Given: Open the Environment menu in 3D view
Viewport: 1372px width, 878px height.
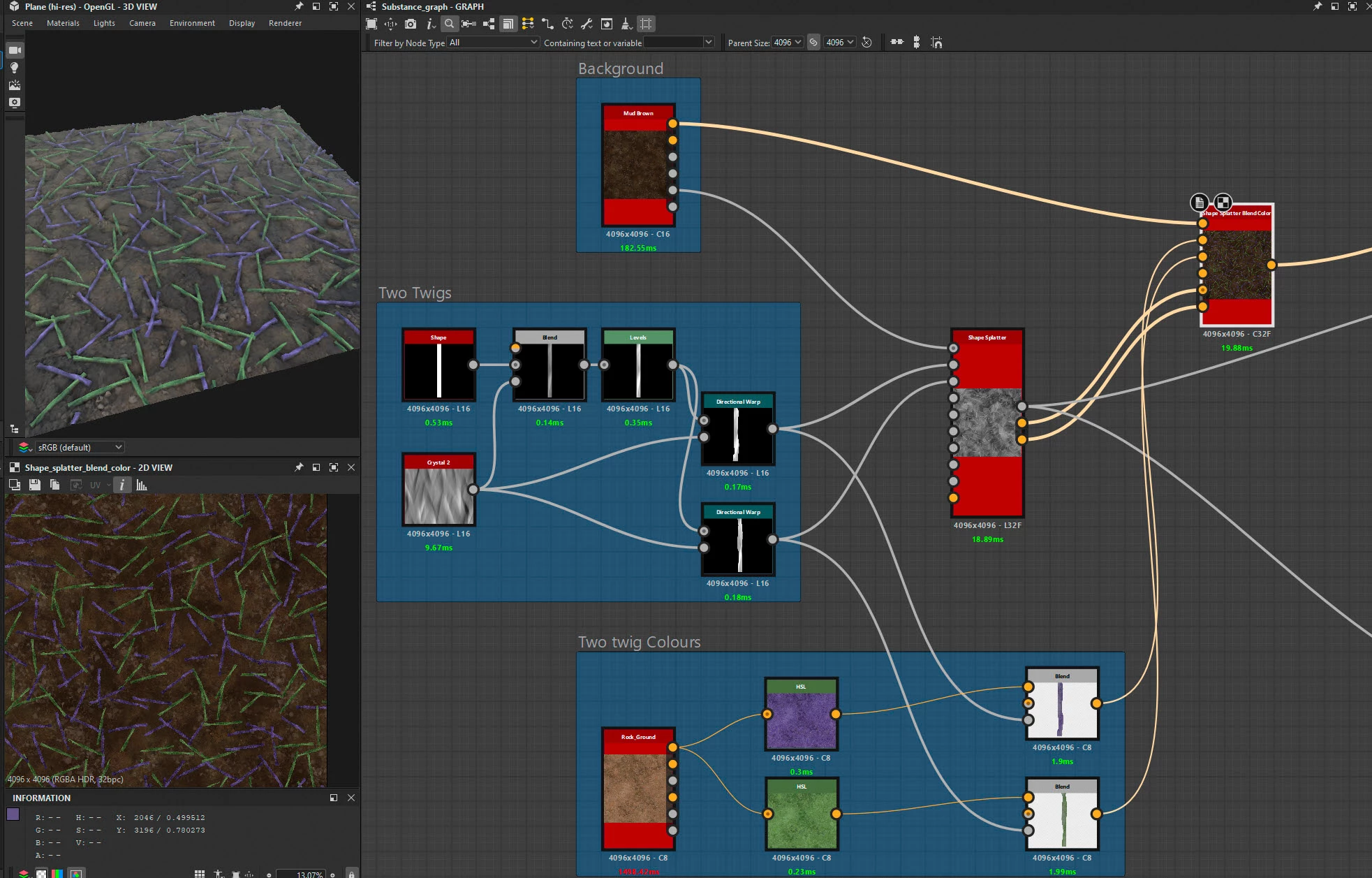Looking at the screenshot, I should 192,23.
